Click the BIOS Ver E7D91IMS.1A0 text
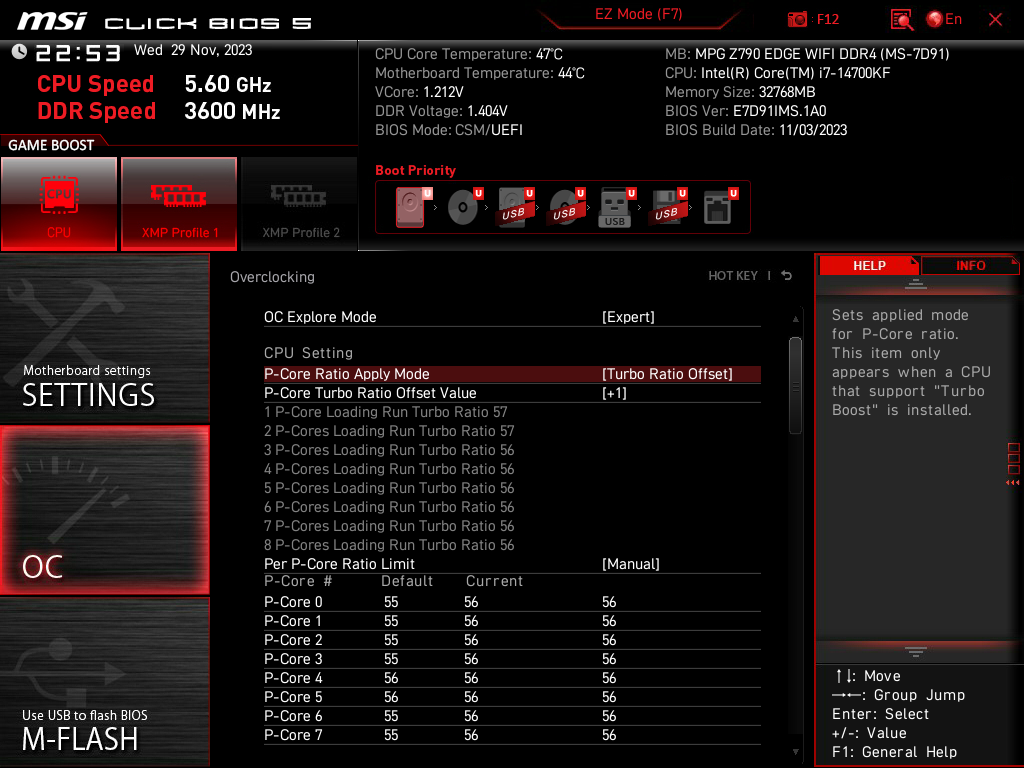1024x768 pixels. tap(745, 111)
